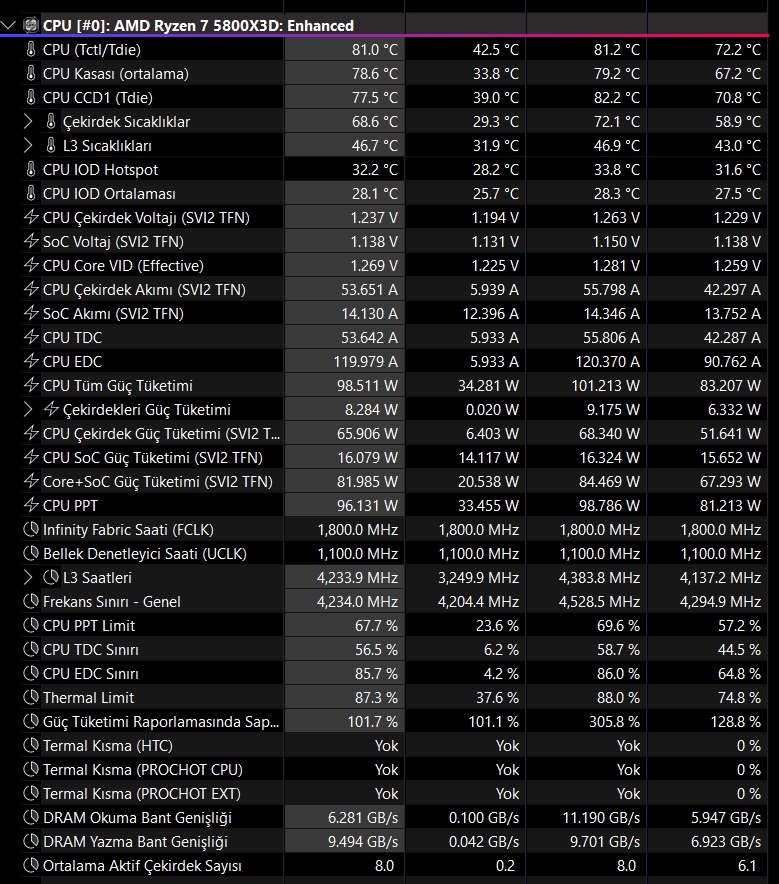Click the lightning icon beside CPU PPT
This screenshot has width=779, height=884.
(x=31, y=505)
